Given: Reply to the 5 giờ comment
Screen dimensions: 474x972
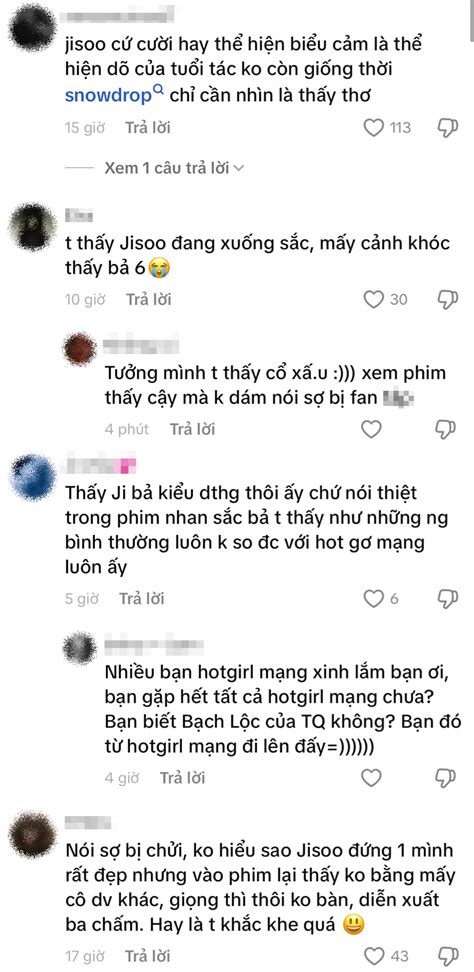Looking at the screenshot, I should [141, 599].
